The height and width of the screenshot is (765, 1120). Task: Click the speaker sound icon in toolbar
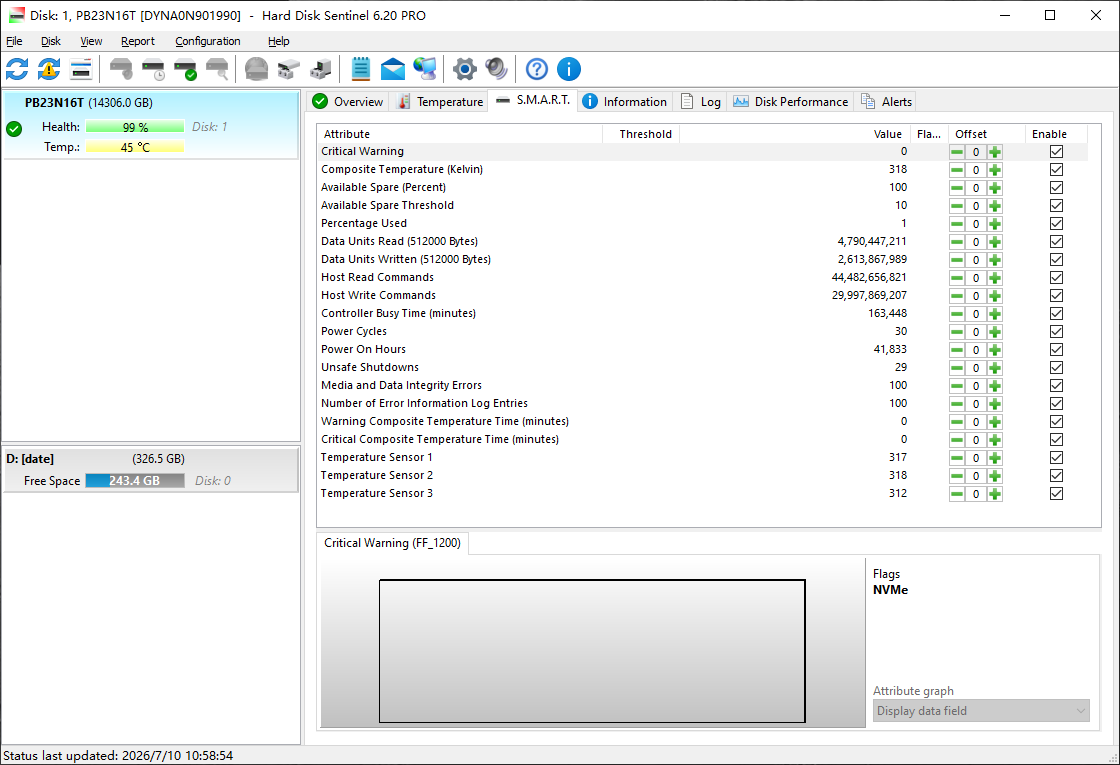[496, 69]
